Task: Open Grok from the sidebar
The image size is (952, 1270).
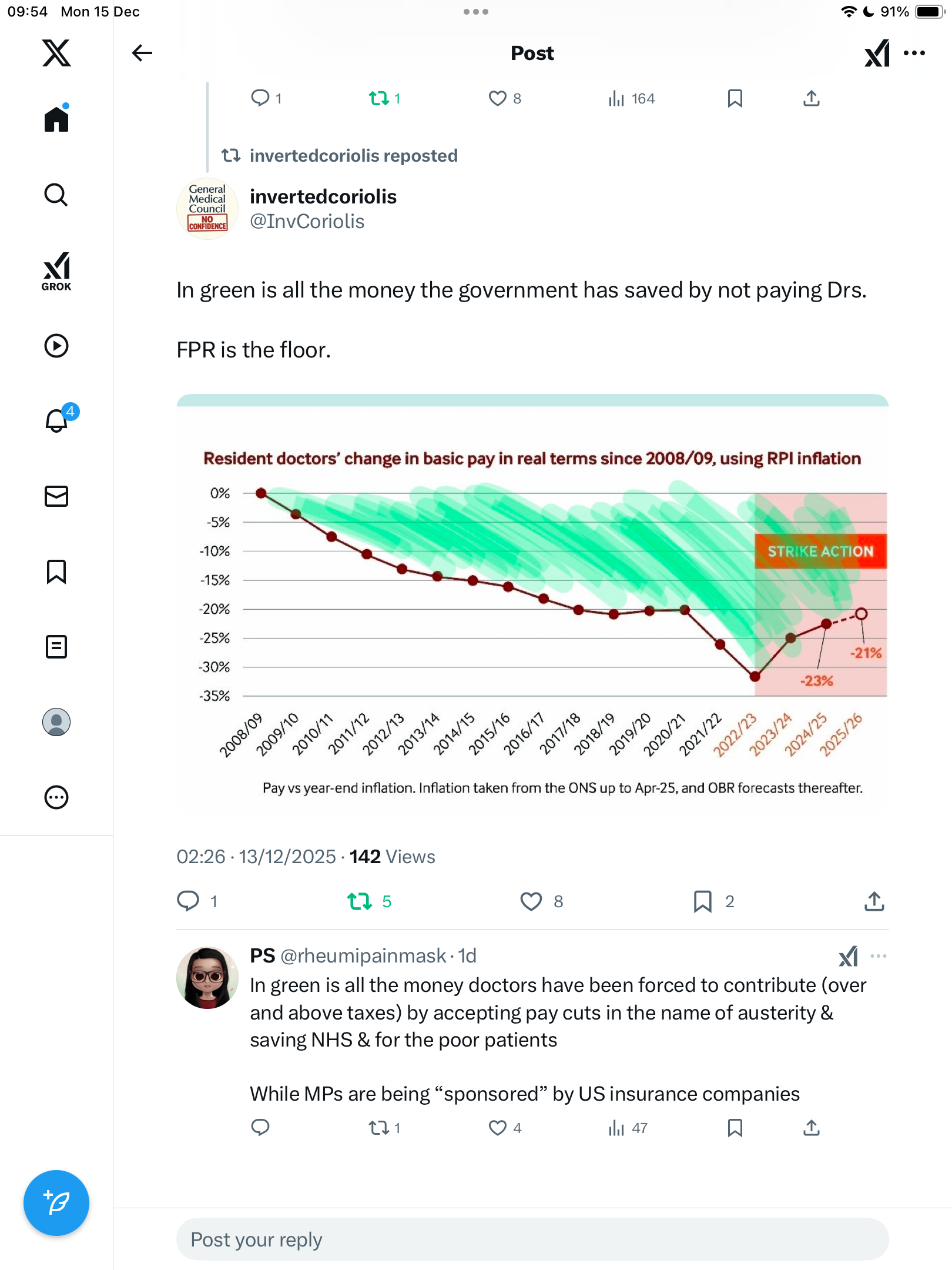Action: click(x=56, y=271)
